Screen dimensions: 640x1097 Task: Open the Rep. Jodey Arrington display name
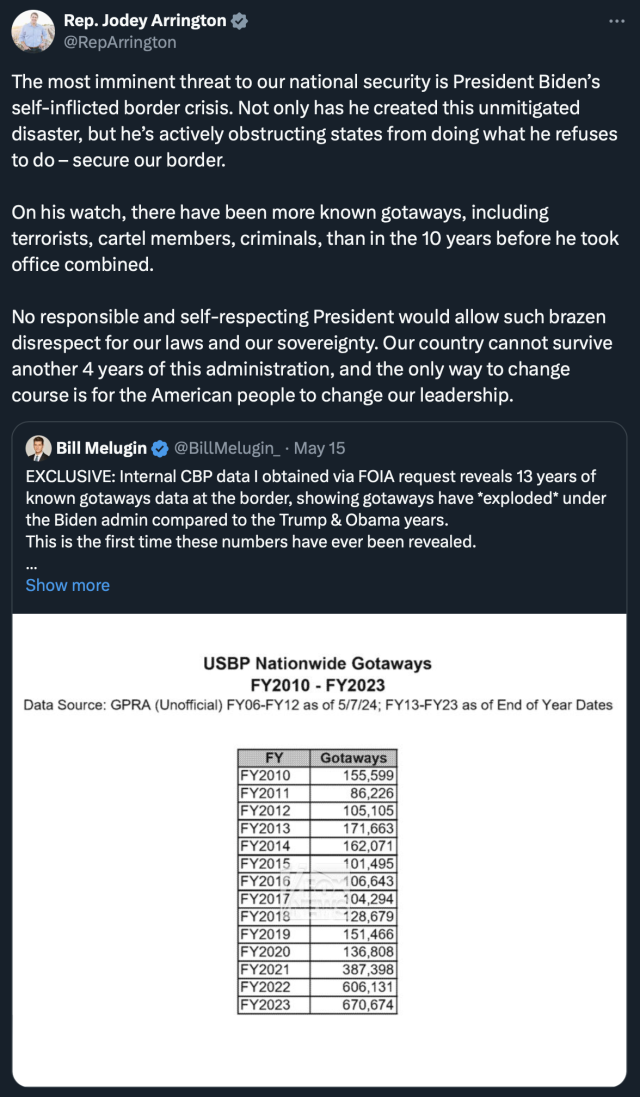pos(144,21)
